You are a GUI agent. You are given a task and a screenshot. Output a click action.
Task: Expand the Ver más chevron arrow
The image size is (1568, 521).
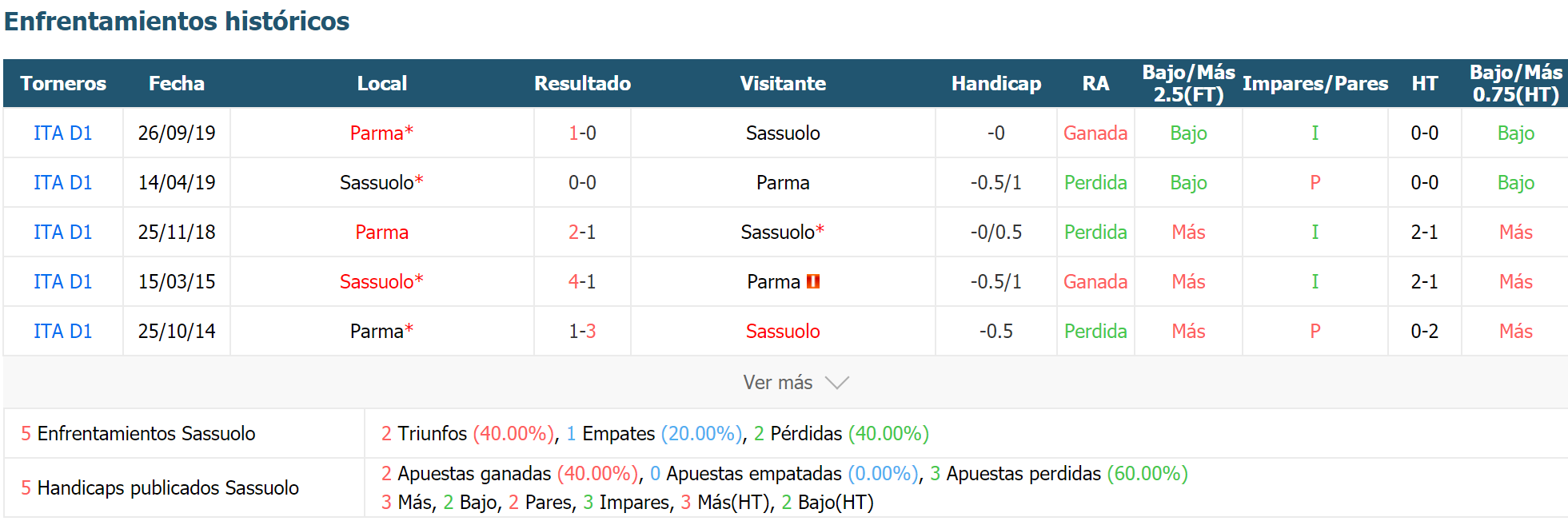[837, 383]
